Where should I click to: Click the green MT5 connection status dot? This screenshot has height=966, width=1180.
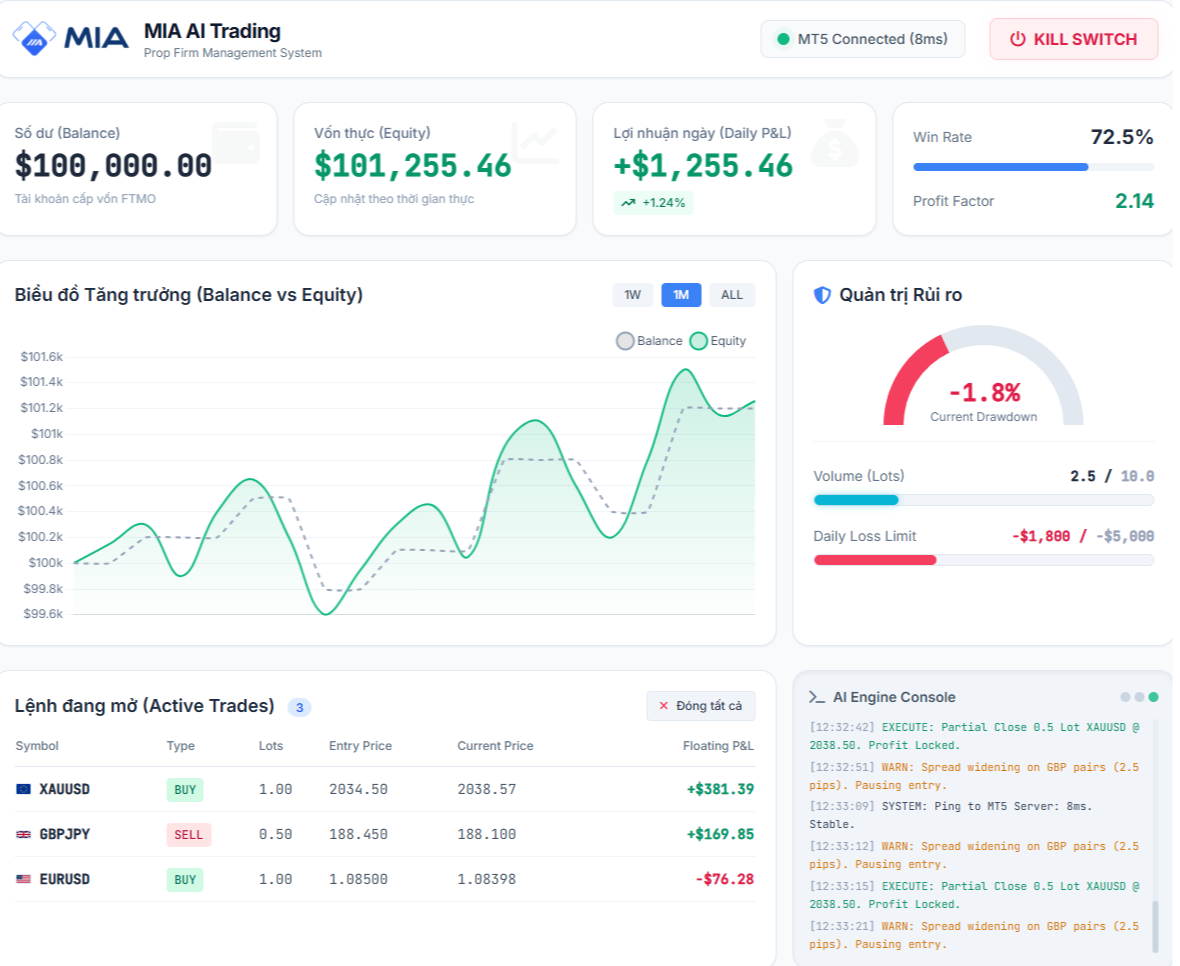783,39
